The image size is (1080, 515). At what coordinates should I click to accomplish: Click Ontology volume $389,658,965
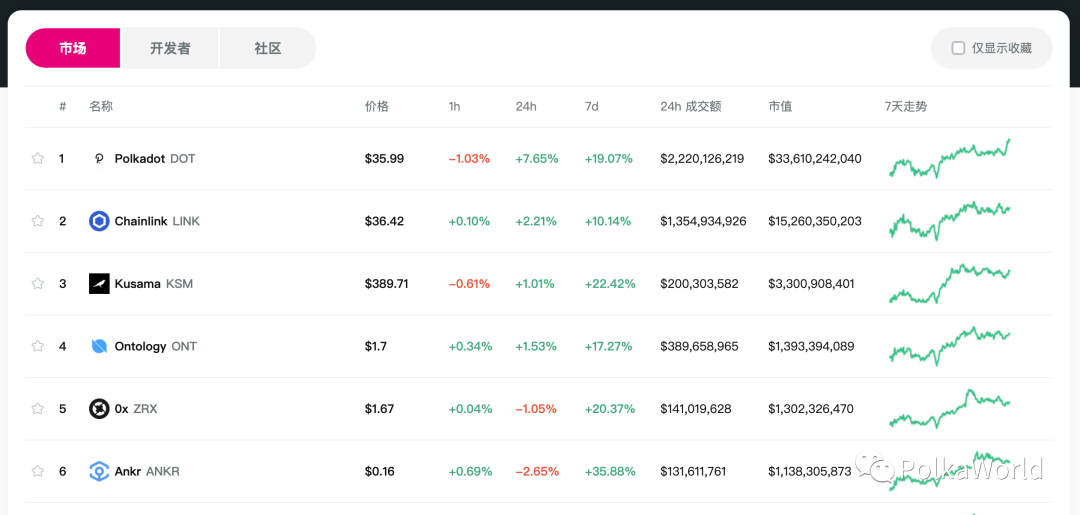click(699, 346)
